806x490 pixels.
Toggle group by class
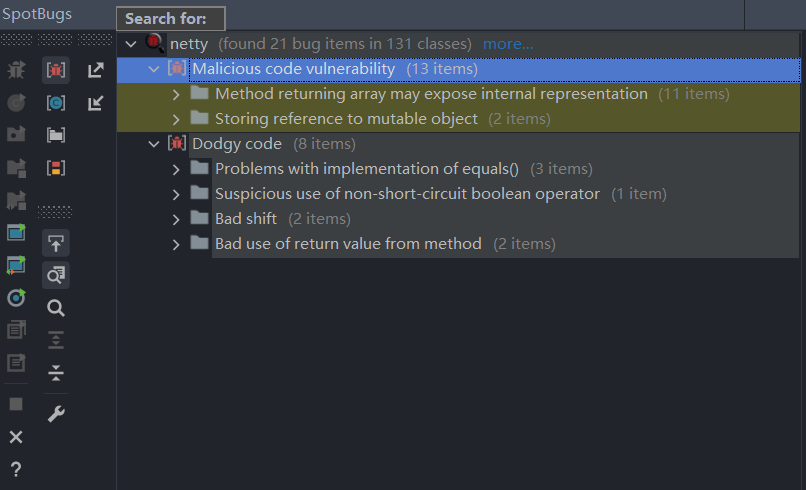[x=56, y=102]
